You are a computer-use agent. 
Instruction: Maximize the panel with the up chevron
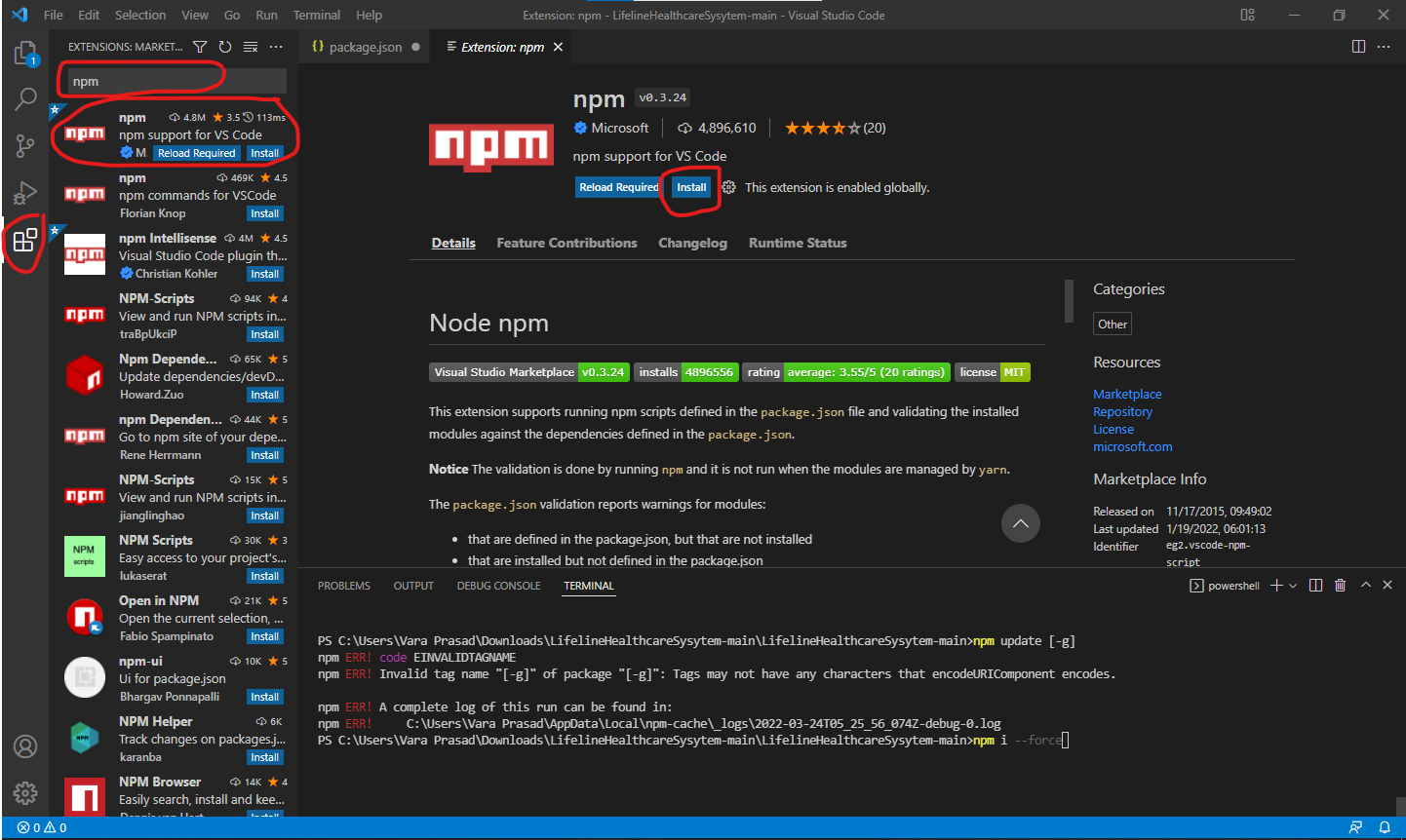[1366, 586]
